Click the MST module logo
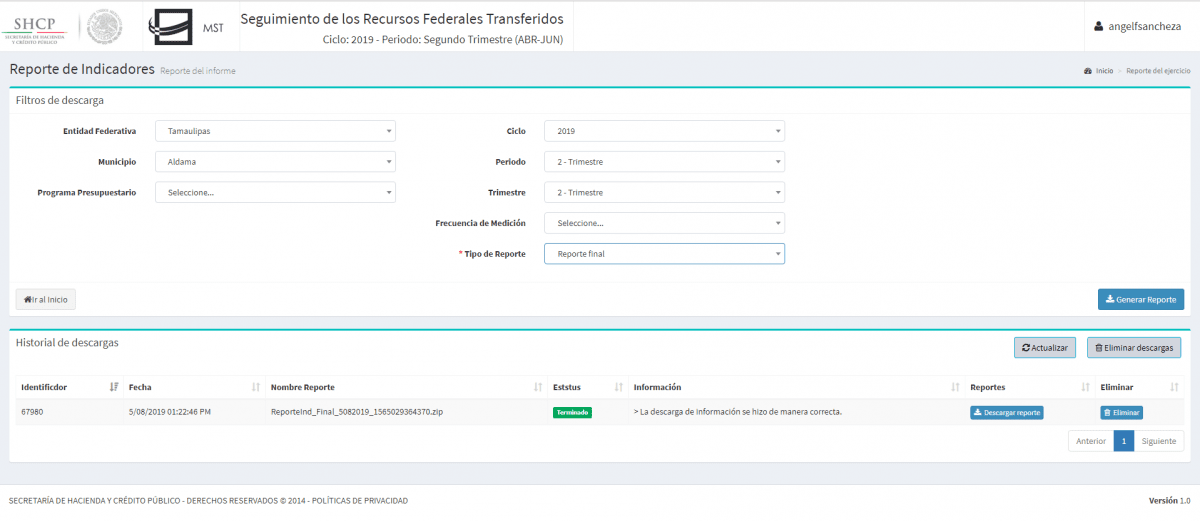The height and width of the screenshot is (521, 1200). point(186,27)
